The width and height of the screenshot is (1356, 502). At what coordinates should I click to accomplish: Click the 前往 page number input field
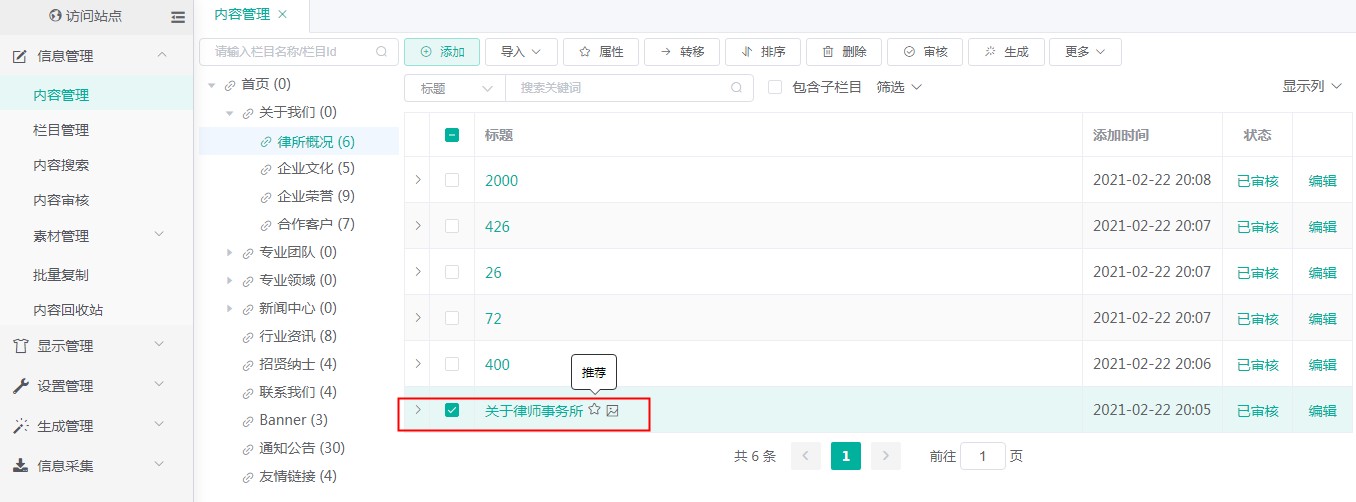click(982, 457)
